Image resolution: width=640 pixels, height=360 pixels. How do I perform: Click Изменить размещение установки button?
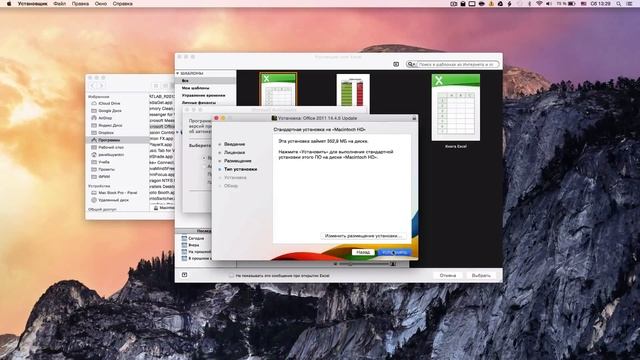coord(363,236)
